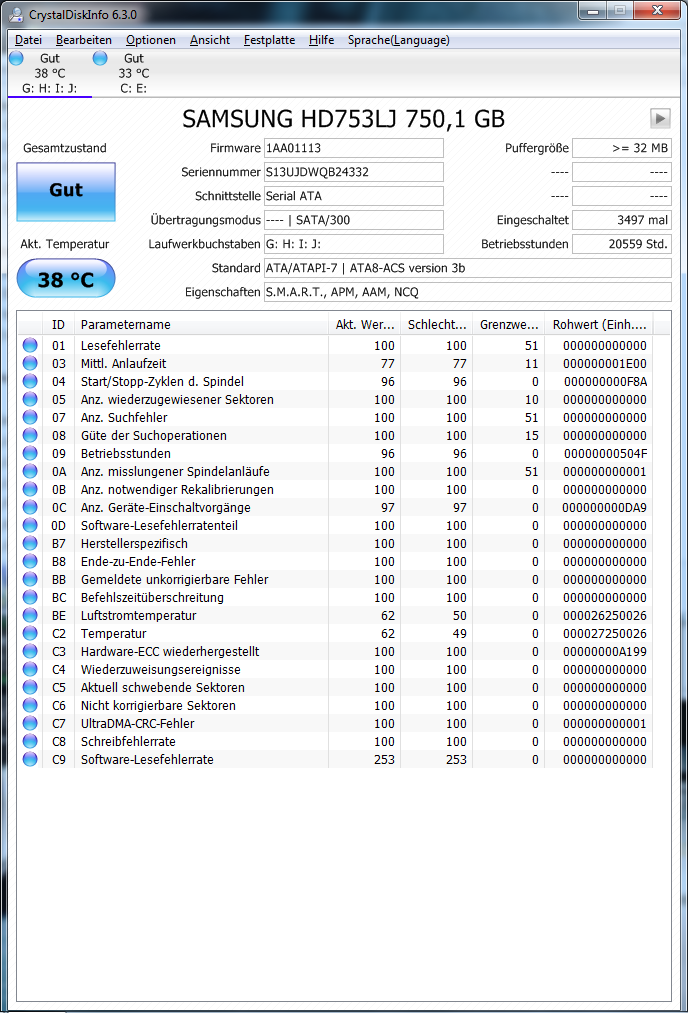This screenshot has height=1013, width=688.
Task: Click status orb for Anz. misslungener Spindelanläufe
Action: point(30,471)
